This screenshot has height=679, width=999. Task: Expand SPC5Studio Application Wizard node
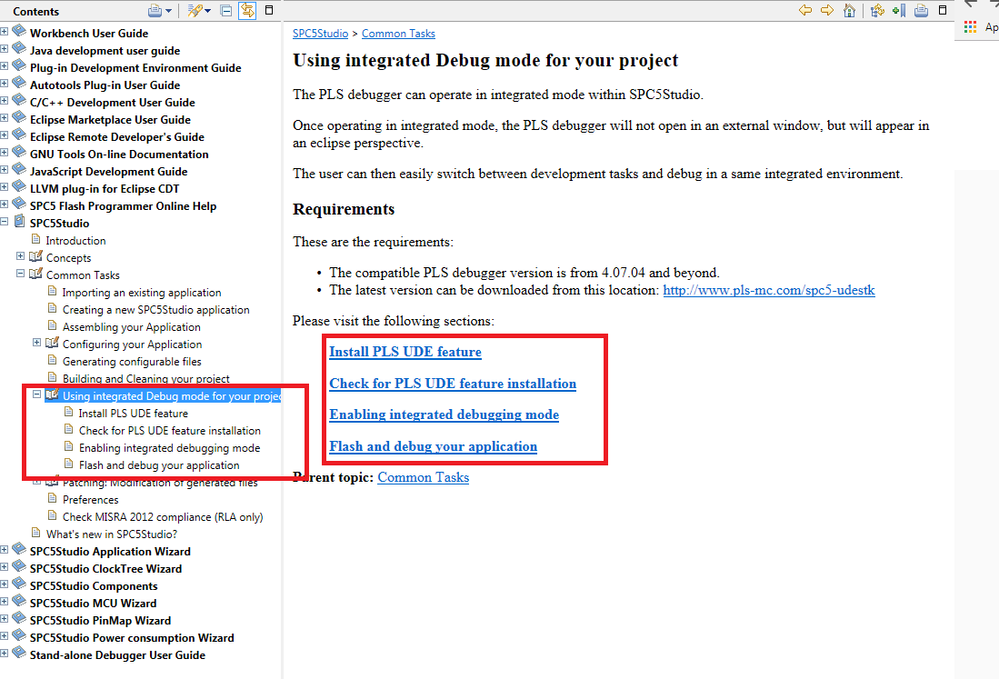coord(4,549)
